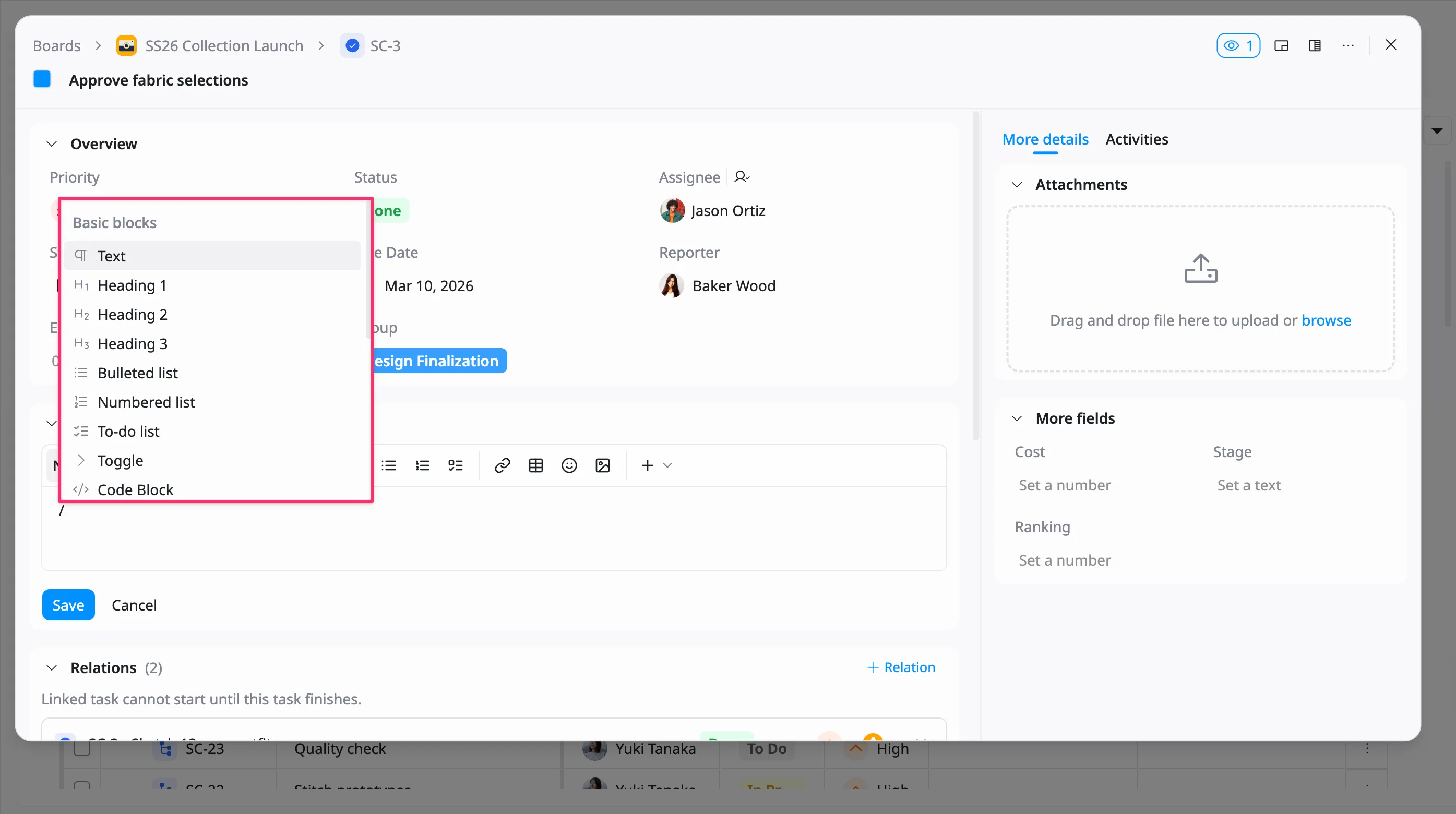Screen dimensions: 1456x814
Task: Click the browse link to upload
Action: (x=1326, y=320)
